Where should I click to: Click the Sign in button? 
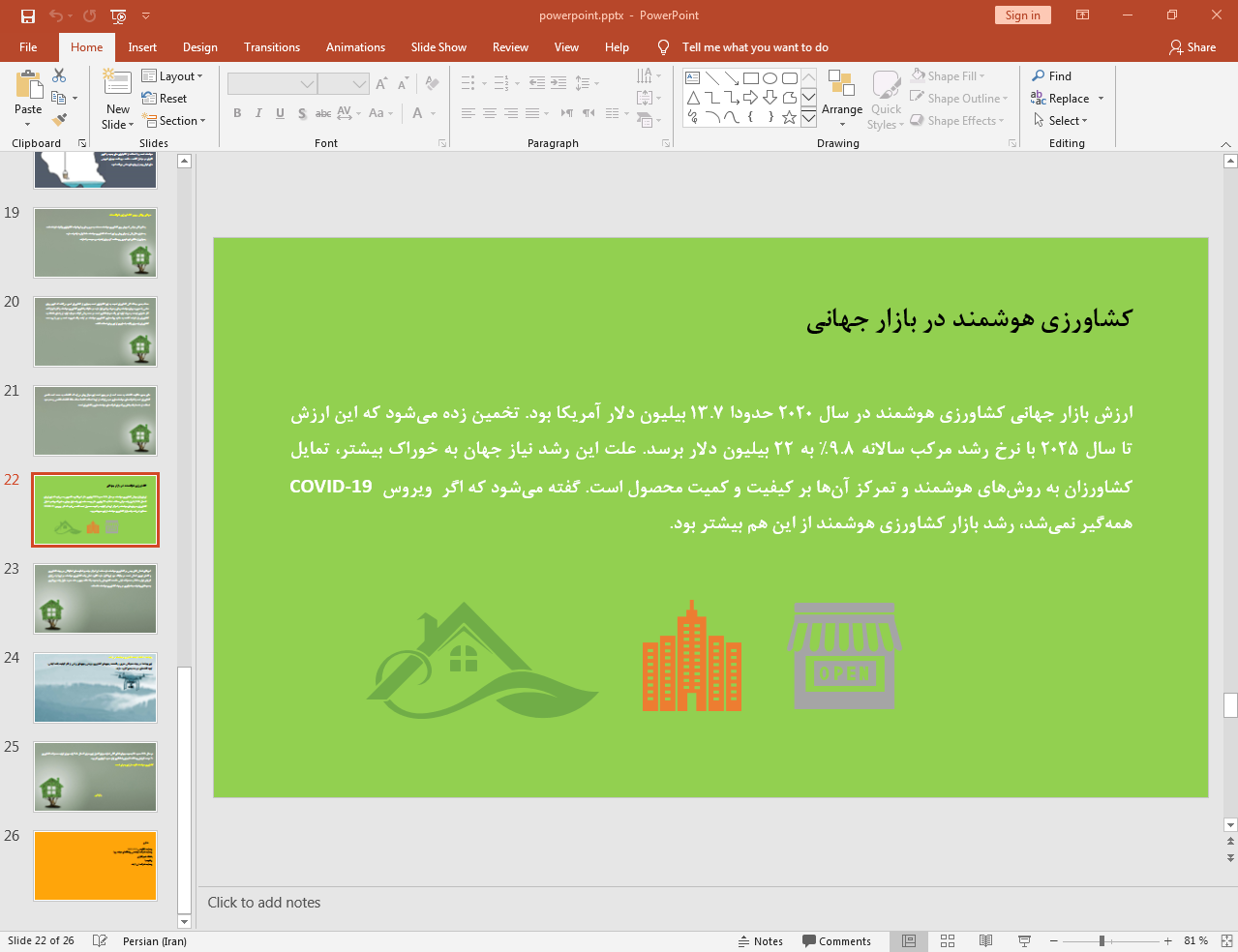point(1022,15)
